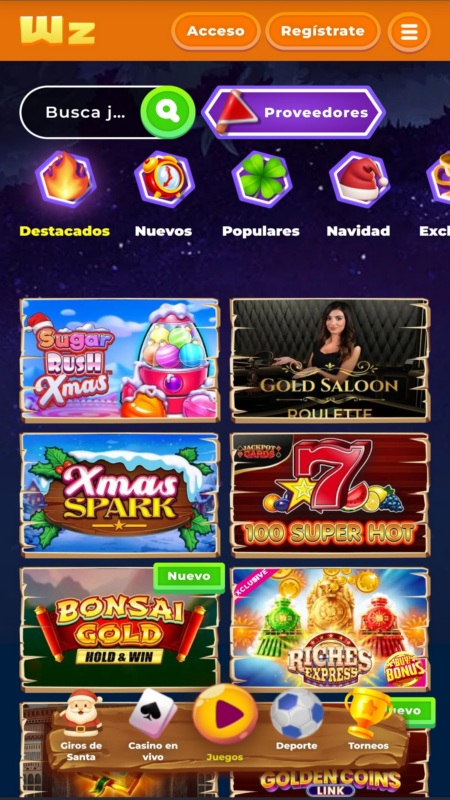Screen dimensions: 450x800
Task: Open the Proveedores selector
Action: [294, 112]
